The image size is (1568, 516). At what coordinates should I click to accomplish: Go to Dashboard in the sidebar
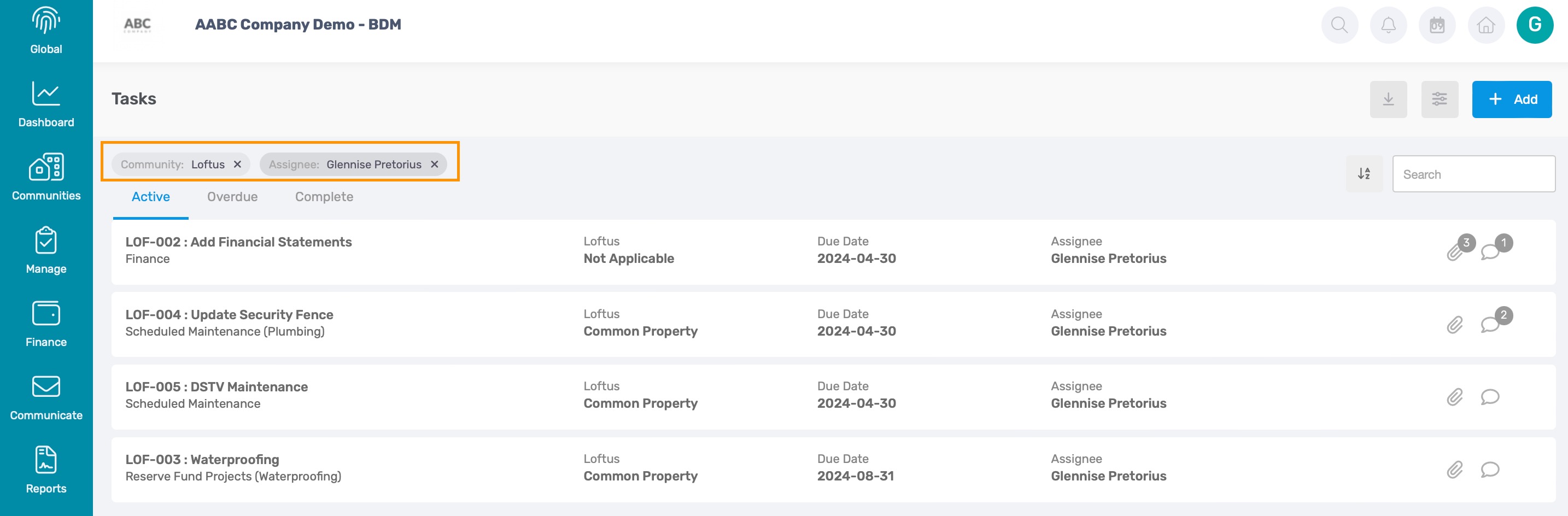[x=46, y=104]
